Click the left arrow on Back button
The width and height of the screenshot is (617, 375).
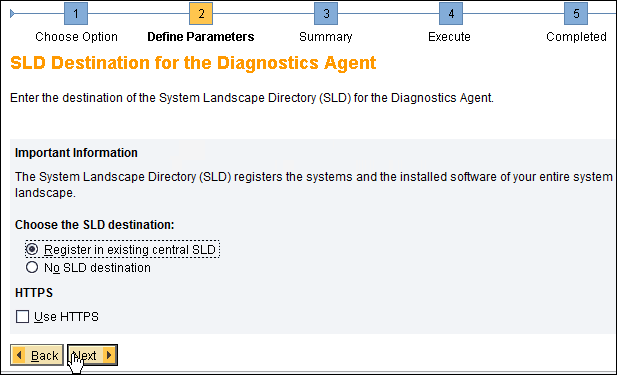coord(18,355)
